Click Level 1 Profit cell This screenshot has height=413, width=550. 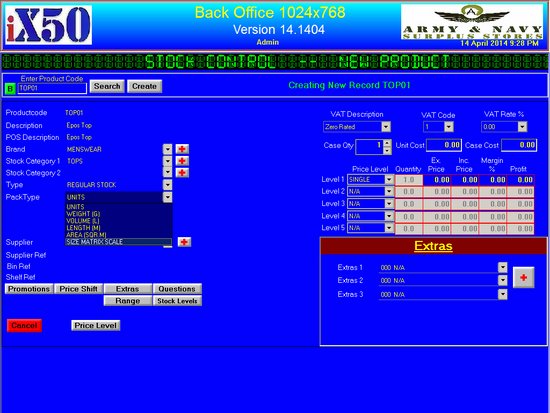pos(521,180)
